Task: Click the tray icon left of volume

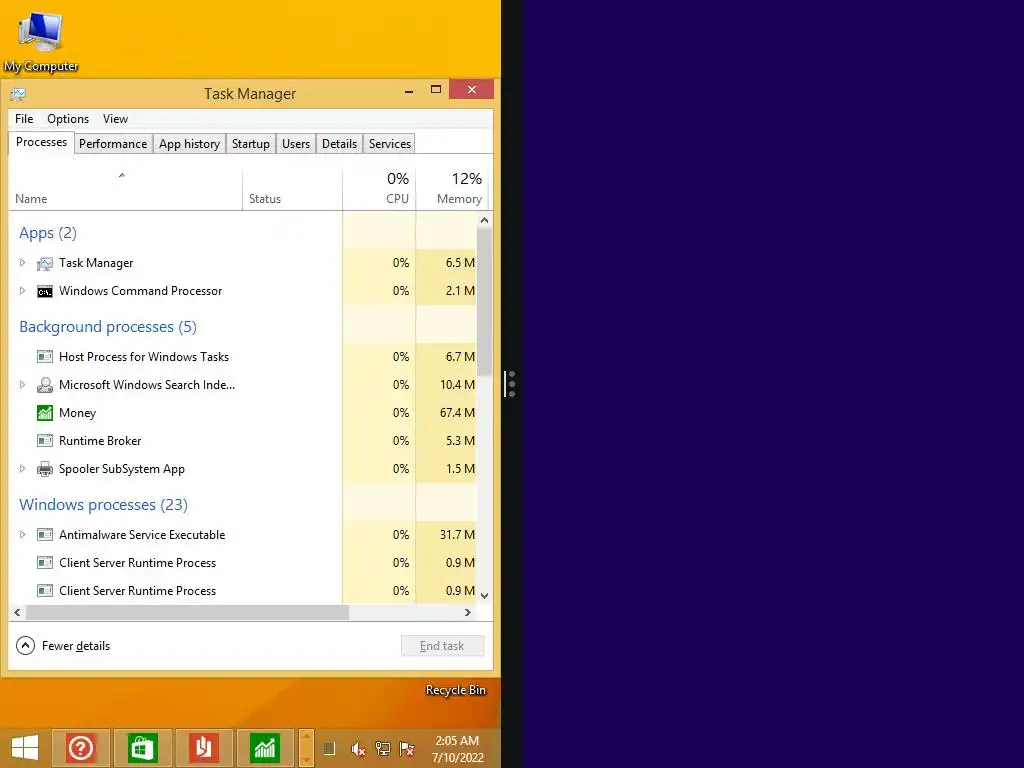Action: 329,748
